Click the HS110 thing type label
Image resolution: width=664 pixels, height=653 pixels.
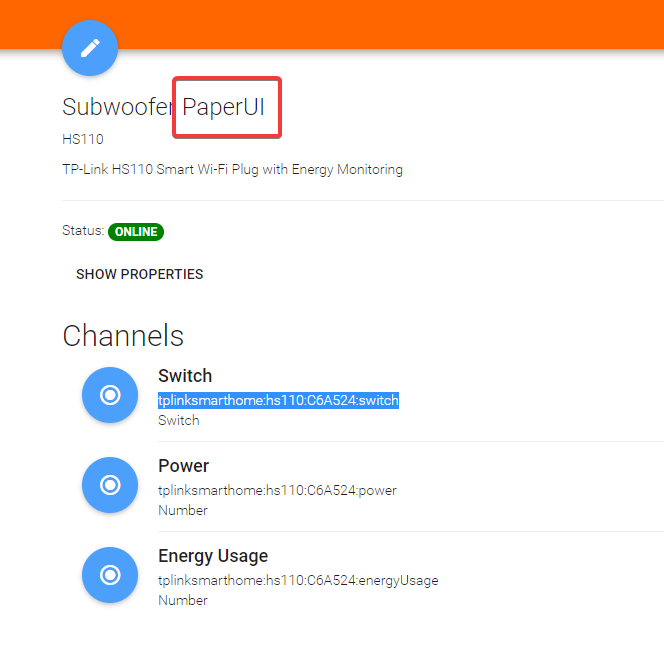point(83,139)
